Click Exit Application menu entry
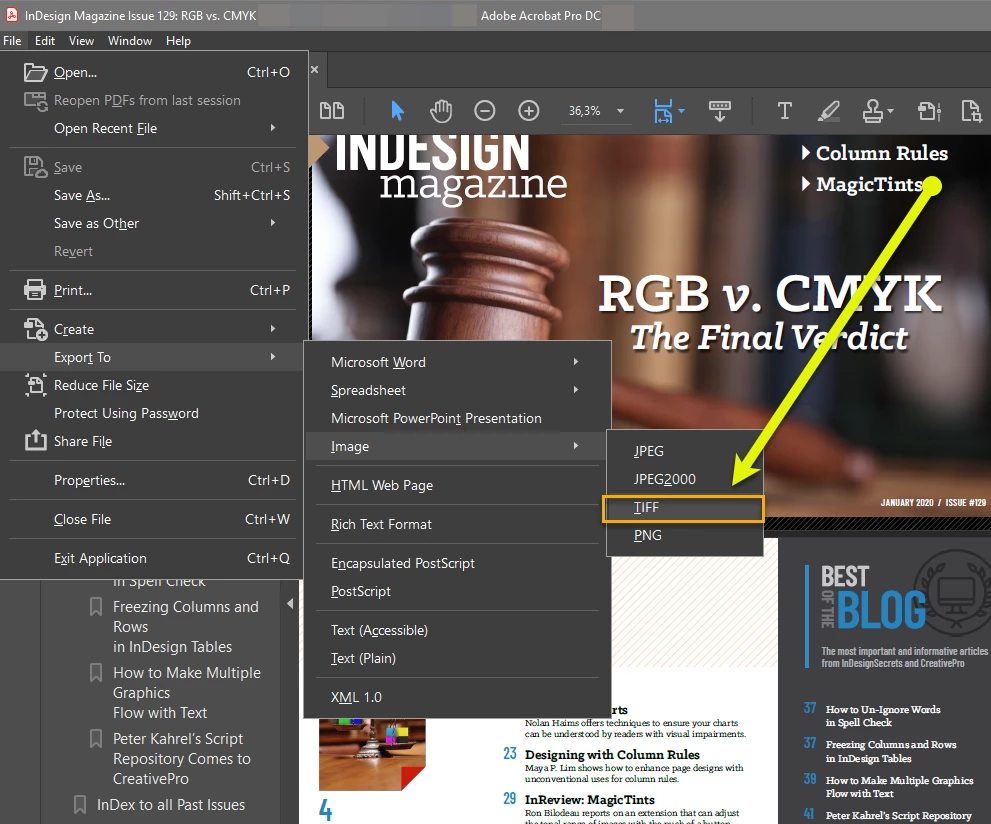Viewport: 991px width, 824px height. (152, 559)
